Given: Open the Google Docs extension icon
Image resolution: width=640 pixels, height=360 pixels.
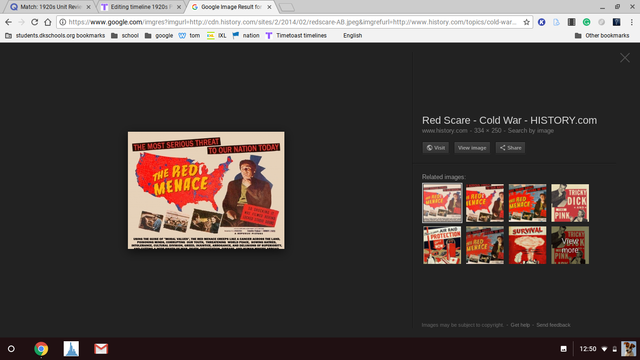Looking at the screenshot, I should tap(556, 22).
